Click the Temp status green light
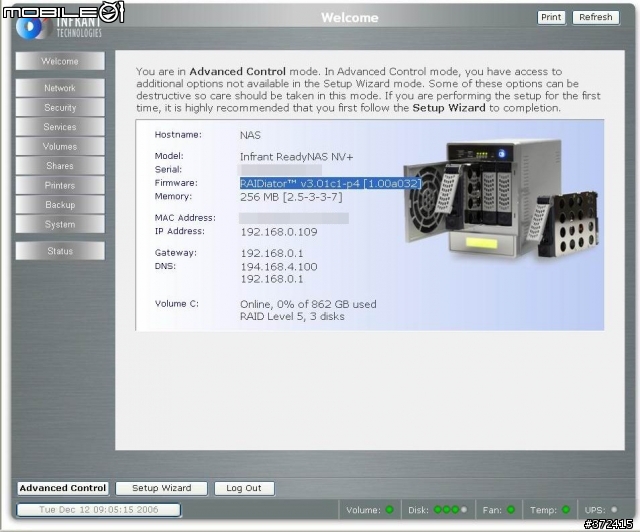Image resolution: width=640 pixels, height=532 pixels. click(x=566, y=510)
